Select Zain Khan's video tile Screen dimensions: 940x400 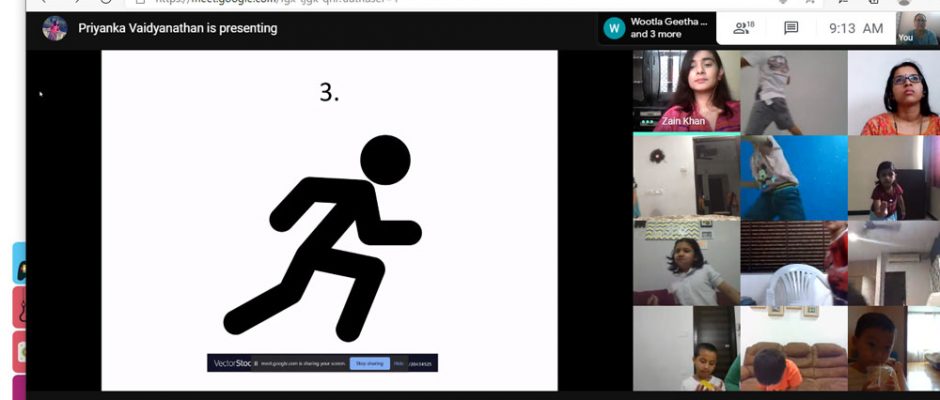(686, 91)
